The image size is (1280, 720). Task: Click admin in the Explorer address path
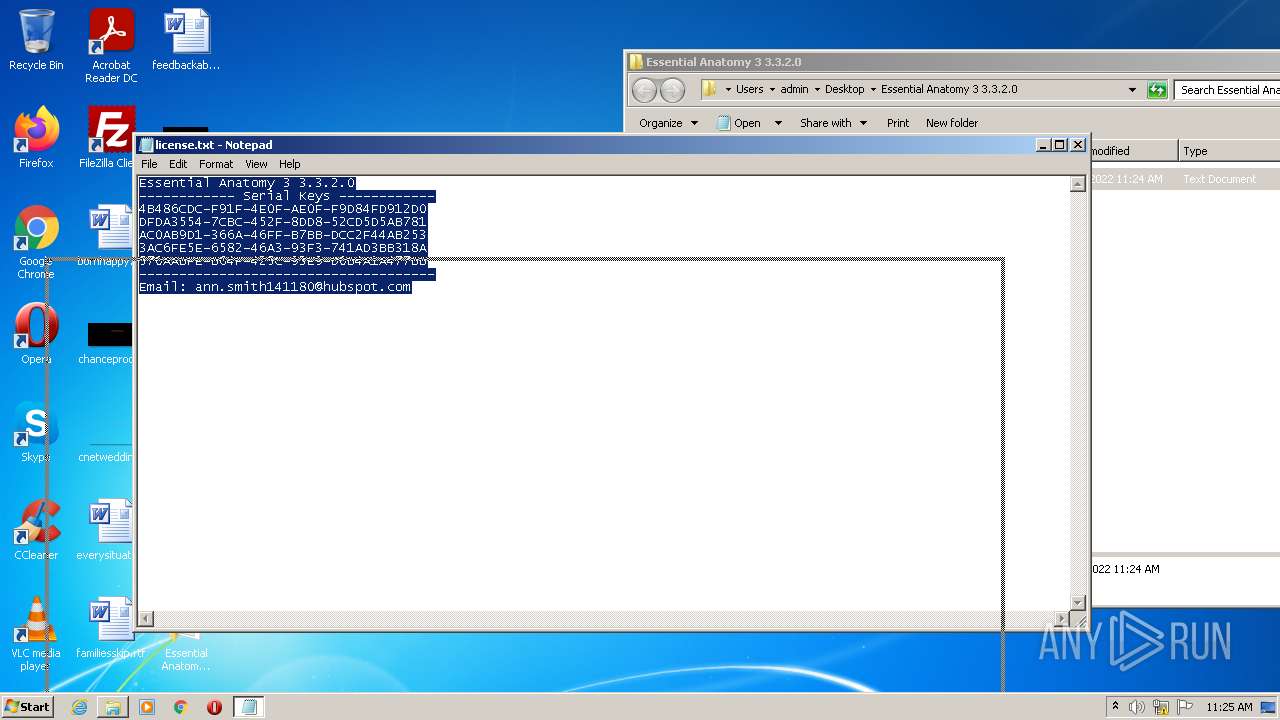click(x=794, y=89)
